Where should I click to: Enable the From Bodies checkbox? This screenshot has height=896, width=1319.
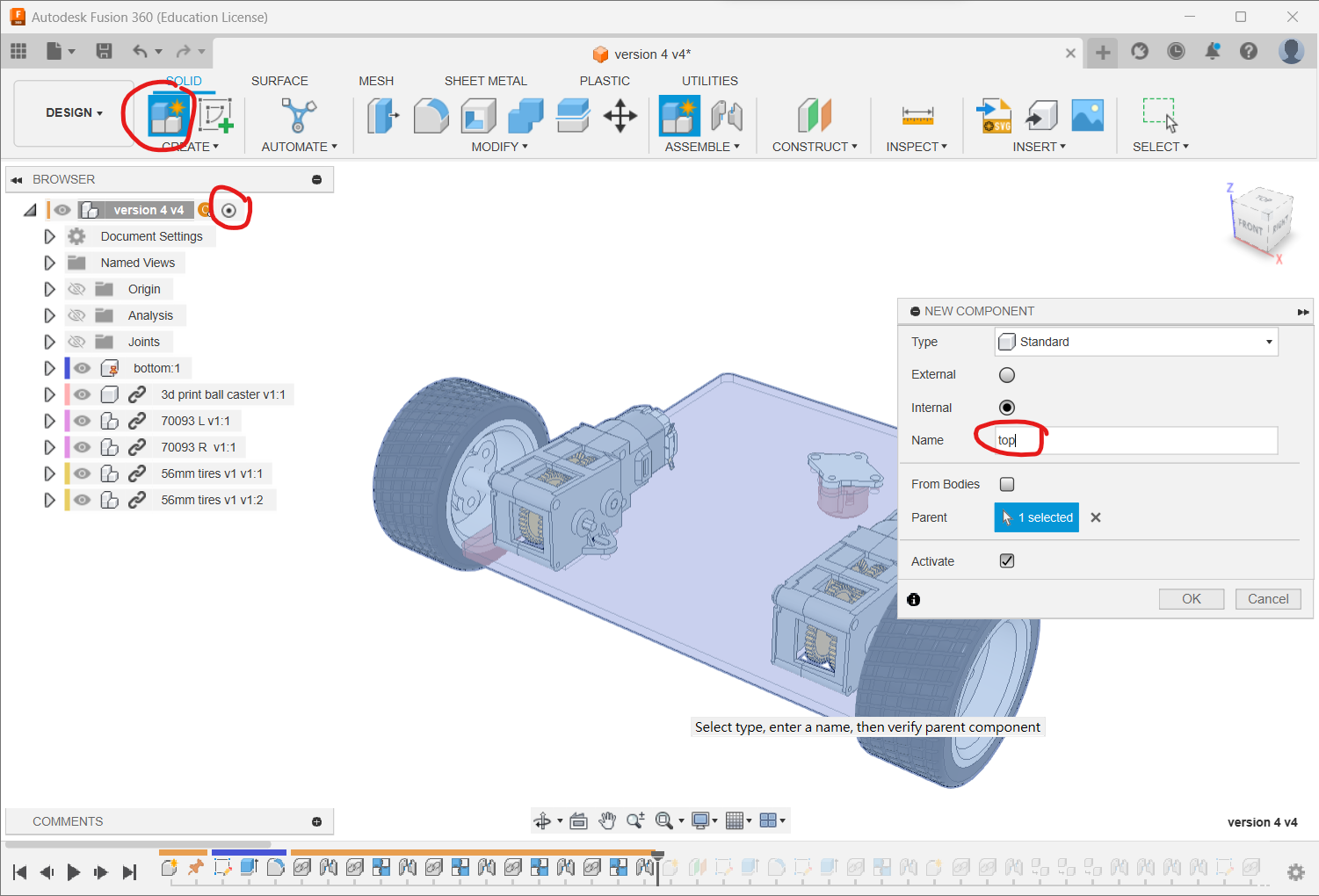(1007, 484)
